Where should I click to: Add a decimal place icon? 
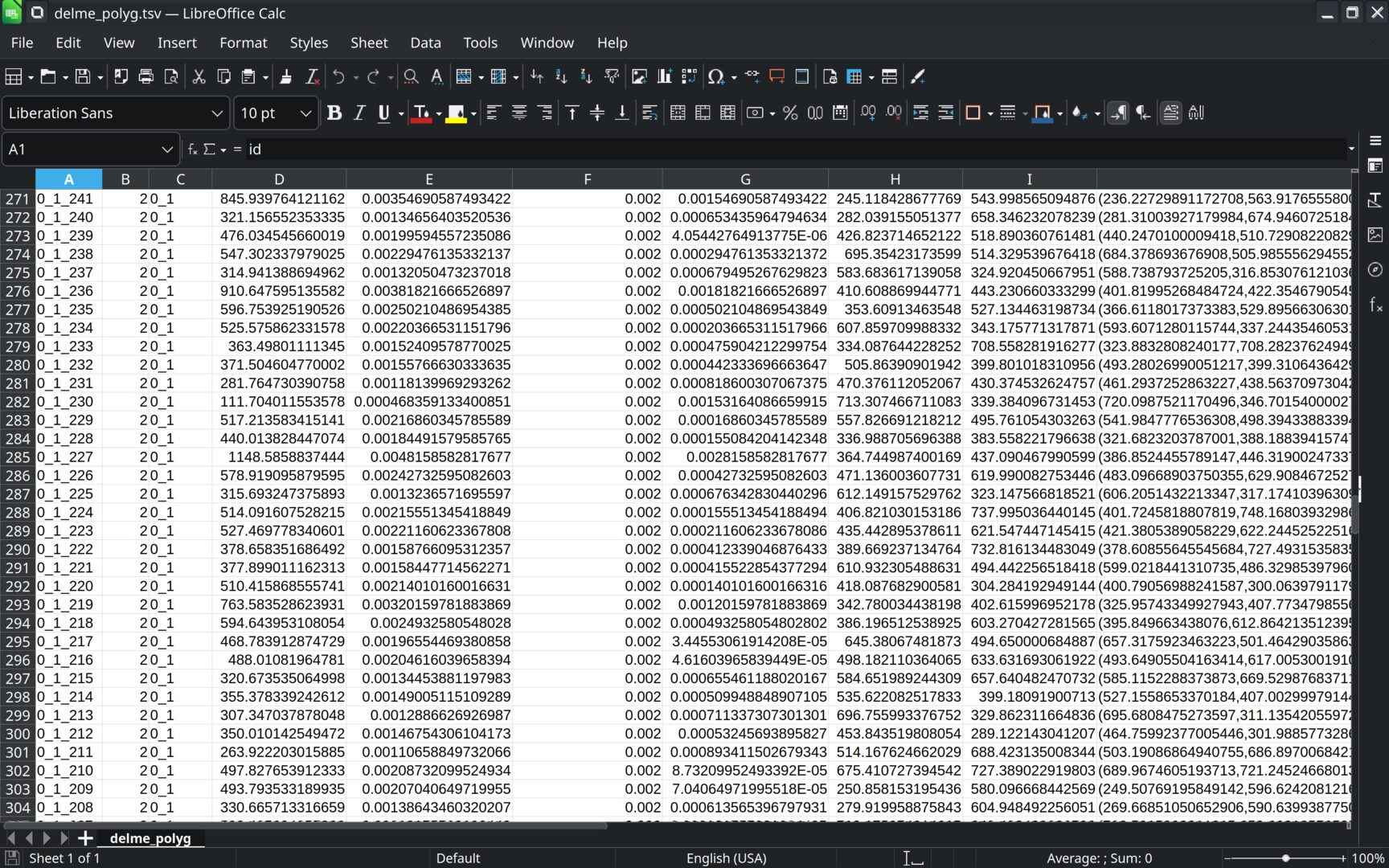click(868, 113)
